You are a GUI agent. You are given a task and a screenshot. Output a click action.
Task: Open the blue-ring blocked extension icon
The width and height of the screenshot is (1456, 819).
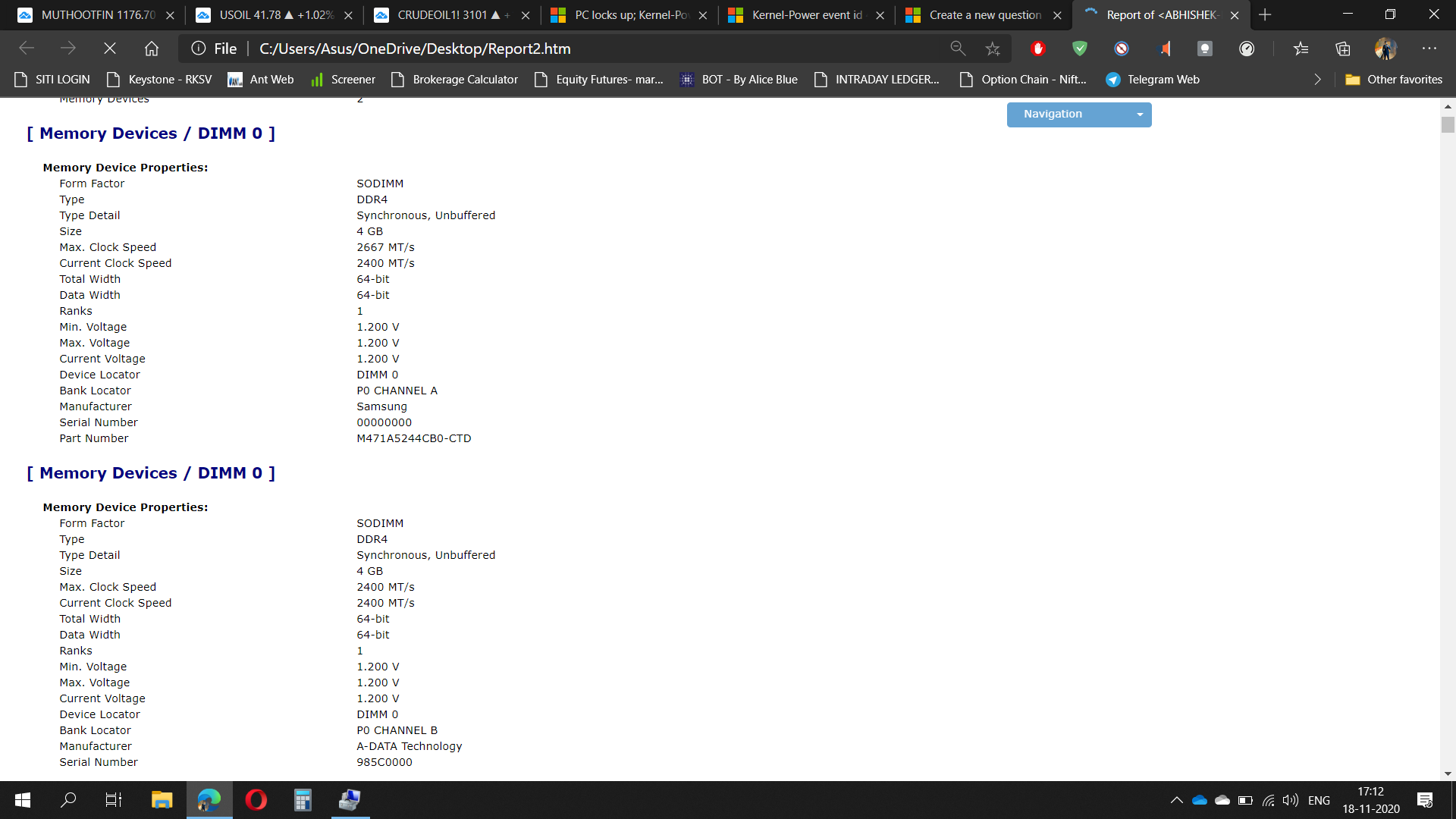click(1122, 49)
